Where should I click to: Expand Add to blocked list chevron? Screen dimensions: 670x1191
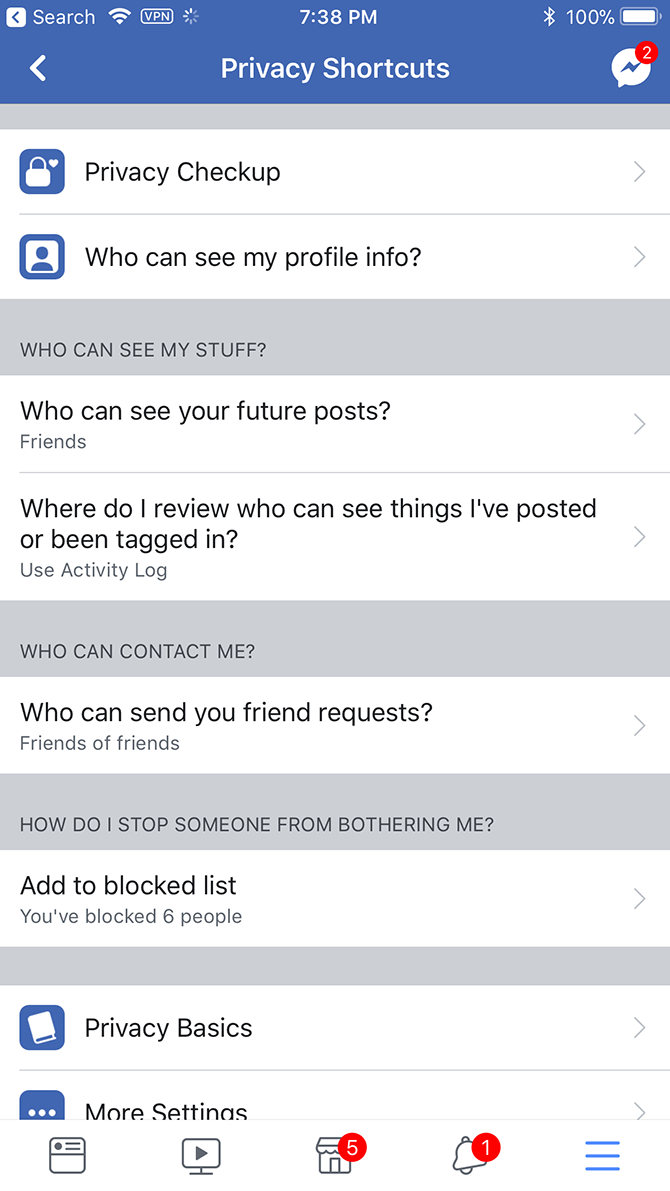point(640,899)
